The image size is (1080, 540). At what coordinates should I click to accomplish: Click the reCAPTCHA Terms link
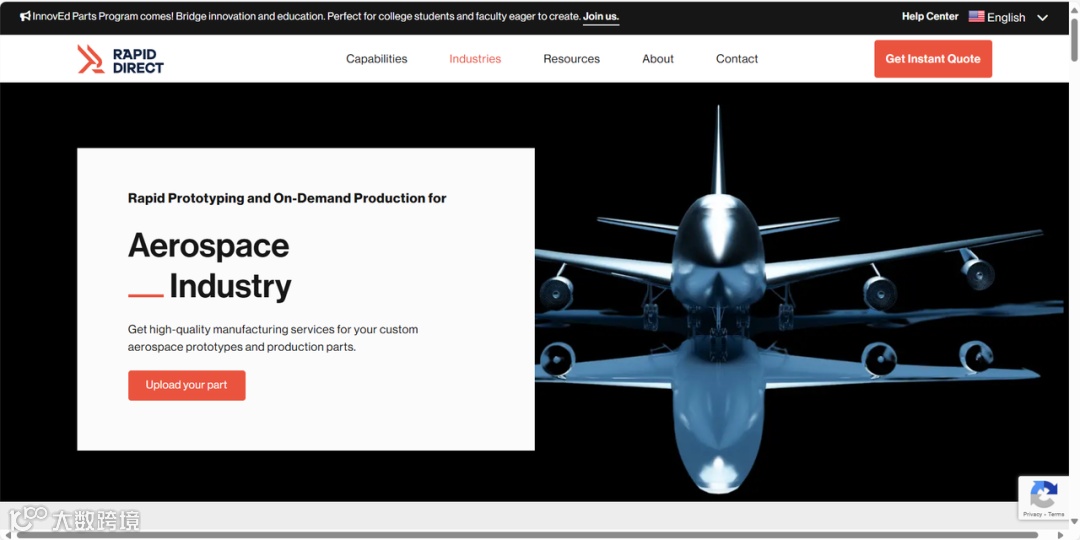pyautogui.click(x=1057, y=515)
